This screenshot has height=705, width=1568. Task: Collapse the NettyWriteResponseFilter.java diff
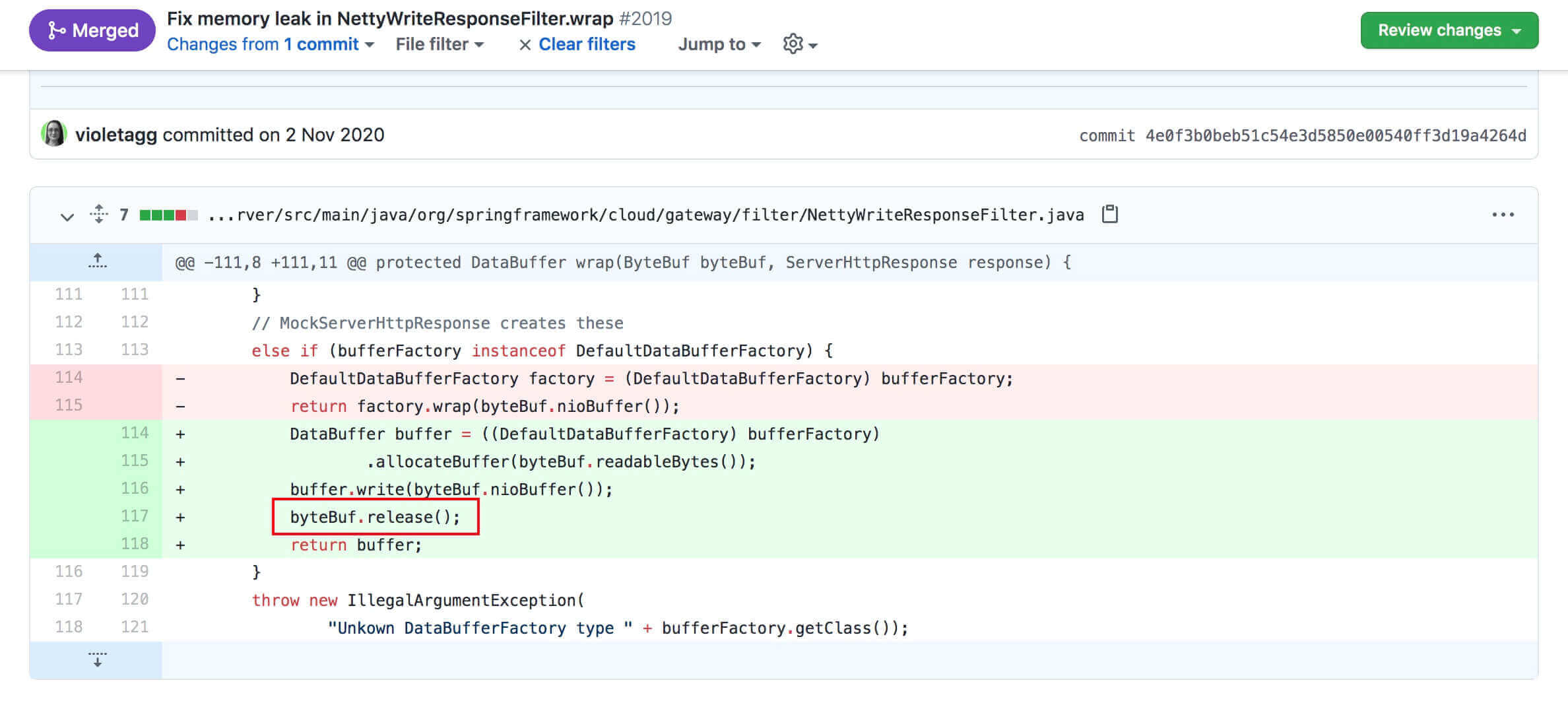[67, 216]
